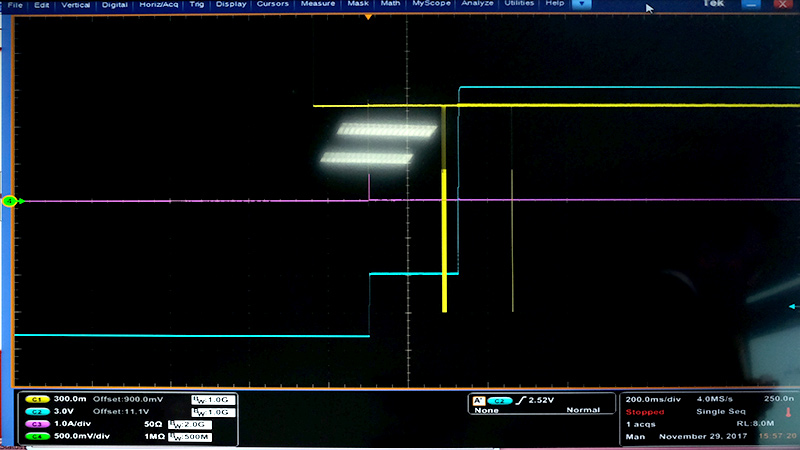
Task: Click the Offset:11.1V readout
Action: 121,411
